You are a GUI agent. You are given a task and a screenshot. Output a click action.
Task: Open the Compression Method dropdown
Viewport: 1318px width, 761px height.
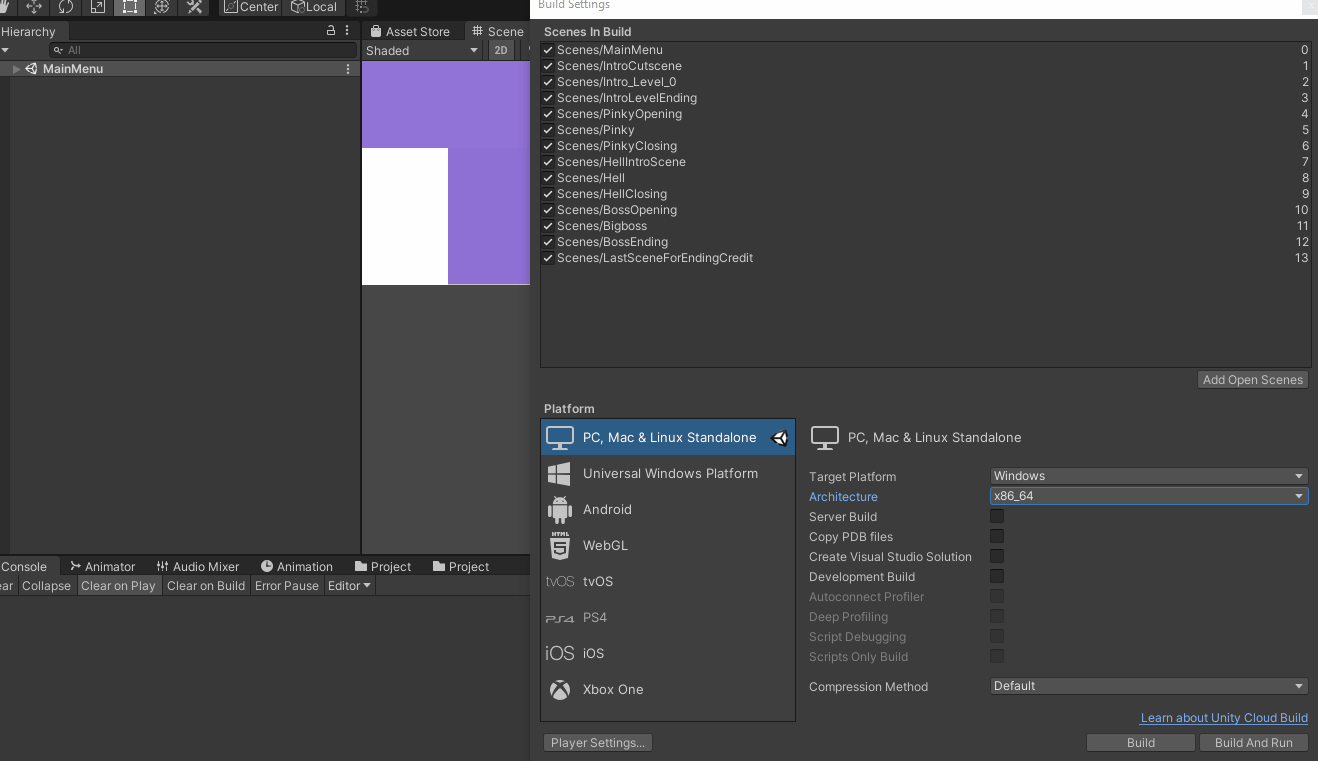[1149, 686]
